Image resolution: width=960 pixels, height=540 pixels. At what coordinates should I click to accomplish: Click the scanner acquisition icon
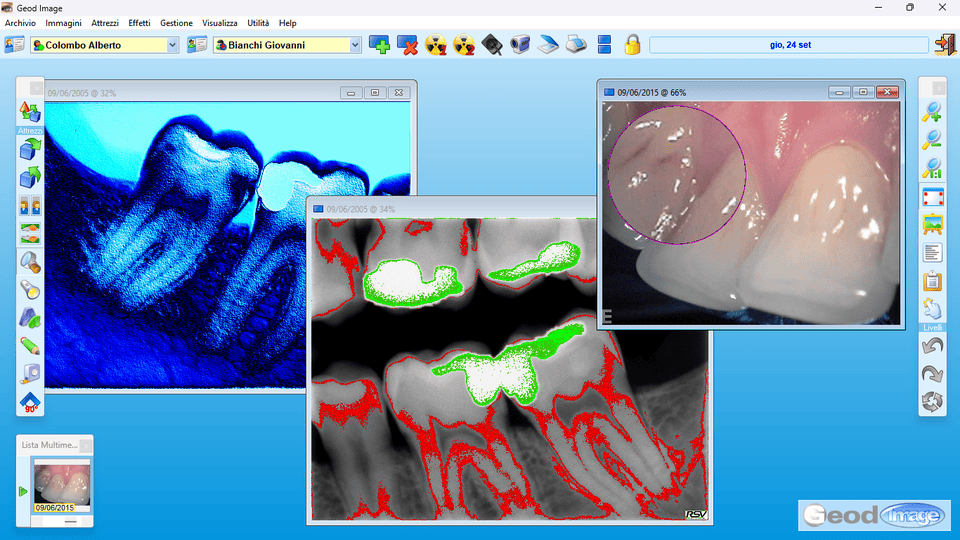pyautogui.click(x=548, y=45)
